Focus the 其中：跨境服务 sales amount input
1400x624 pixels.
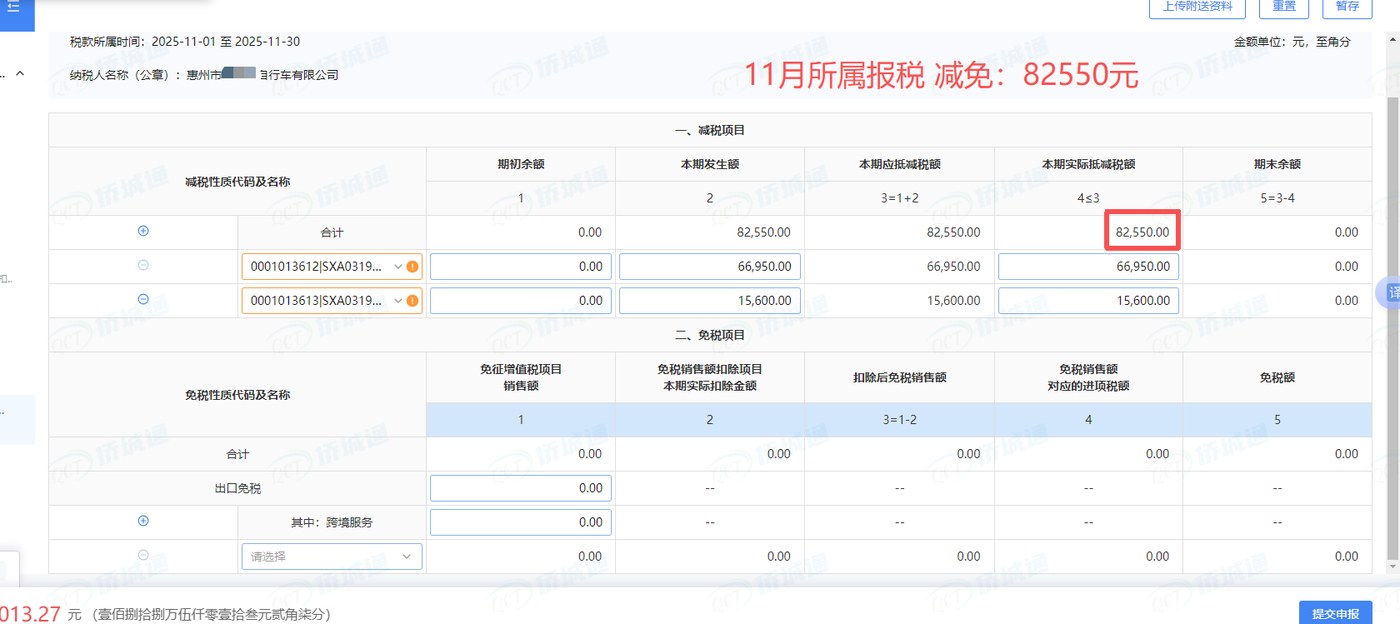tap(520, 522)
